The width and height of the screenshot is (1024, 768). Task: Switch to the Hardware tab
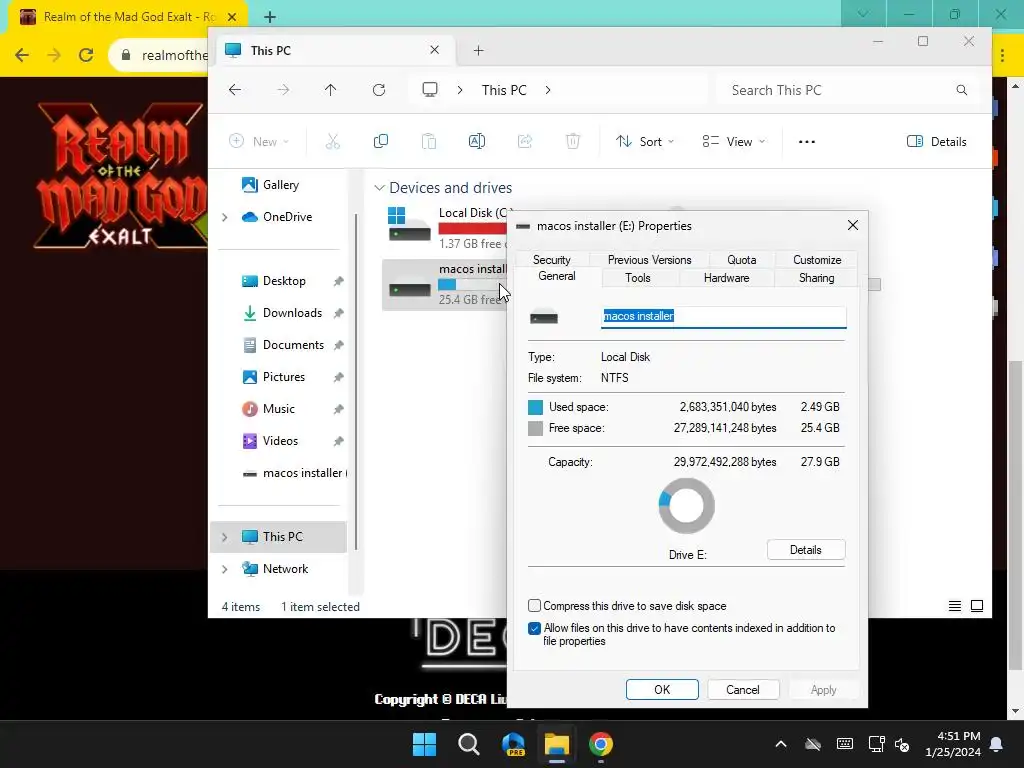pos(726,278)
